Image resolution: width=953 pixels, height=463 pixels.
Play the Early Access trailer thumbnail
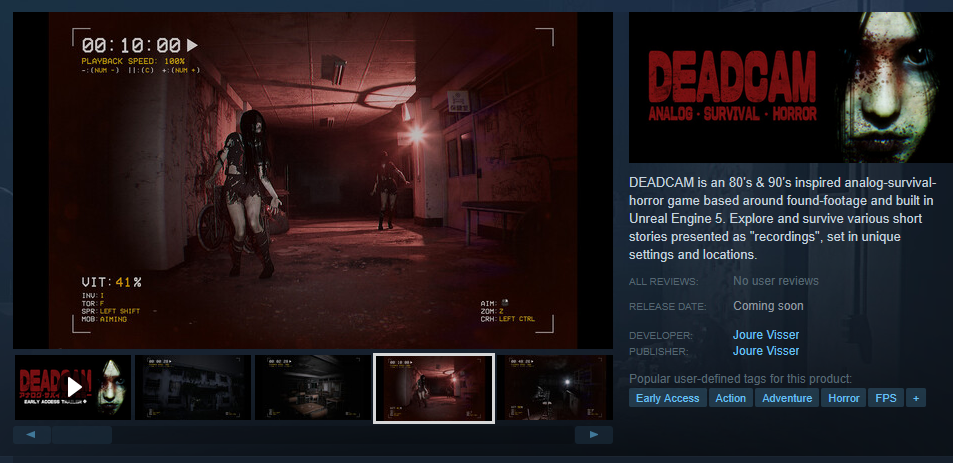coord(73,387)
